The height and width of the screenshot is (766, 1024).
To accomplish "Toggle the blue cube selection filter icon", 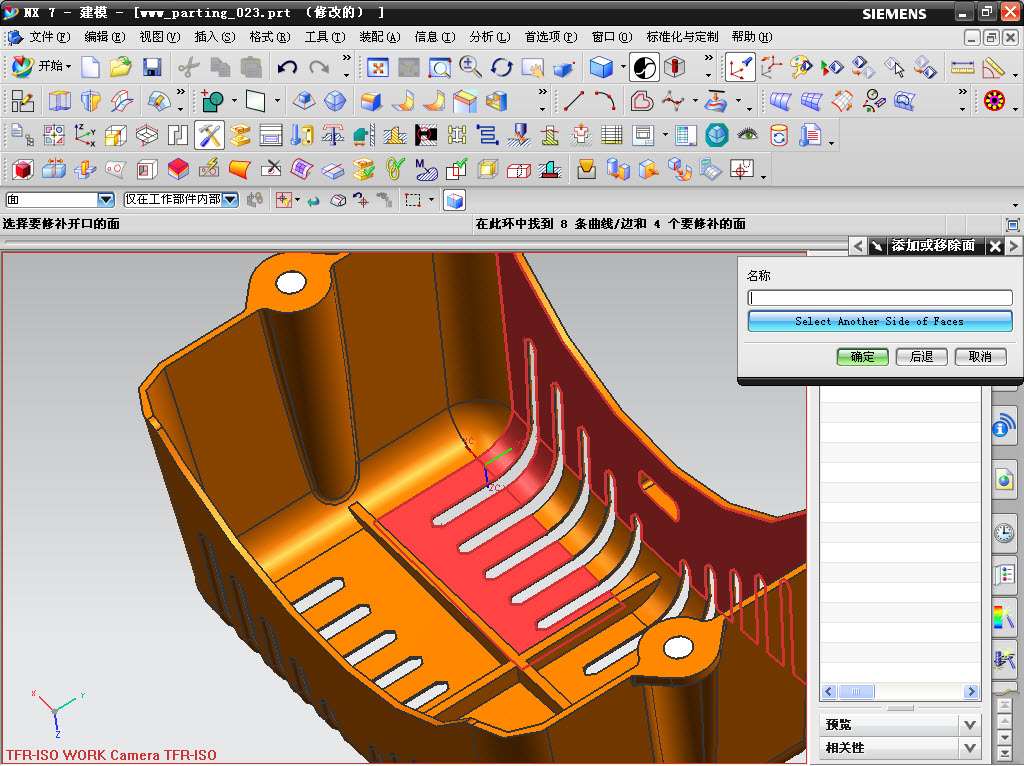I will click(x=455, y=200).
